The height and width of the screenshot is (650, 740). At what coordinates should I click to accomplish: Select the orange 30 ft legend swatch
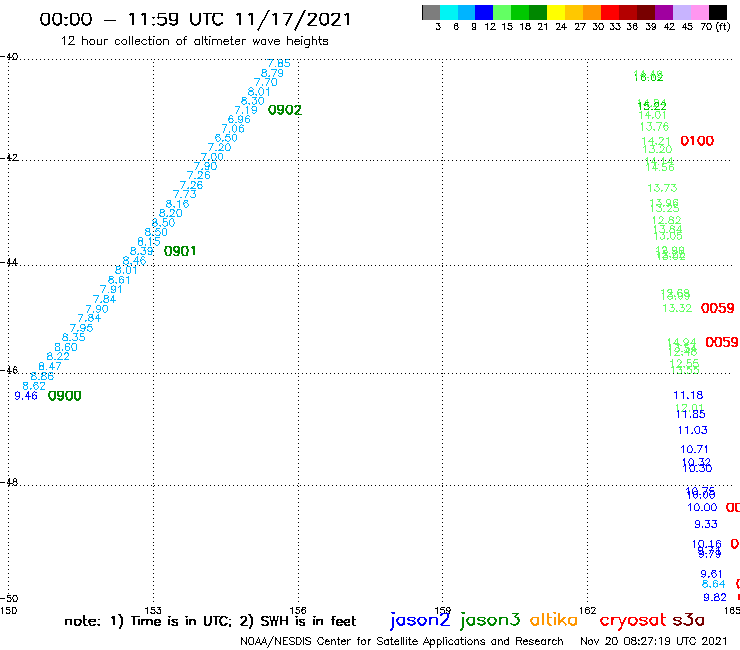[591, 12]
